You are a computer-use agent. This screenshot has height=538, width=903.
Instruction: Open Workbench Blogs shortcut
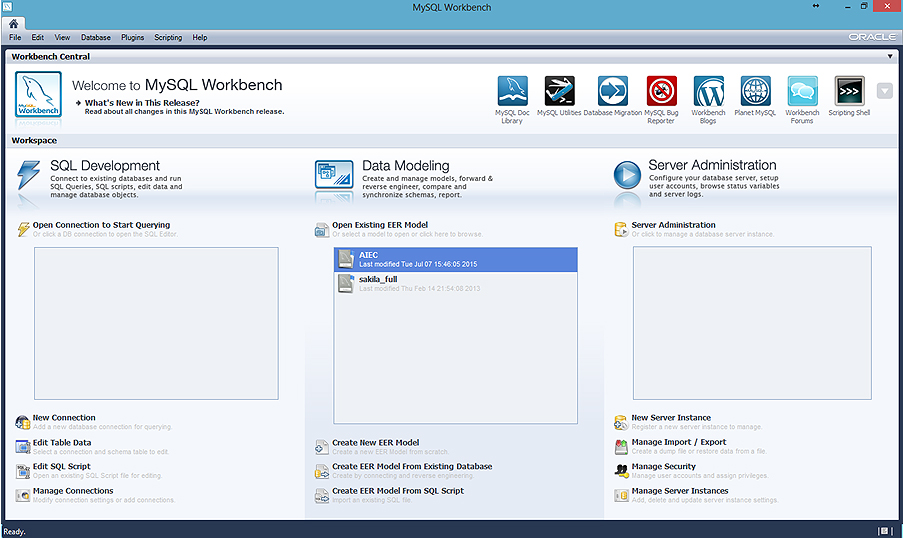coord(708,91)
